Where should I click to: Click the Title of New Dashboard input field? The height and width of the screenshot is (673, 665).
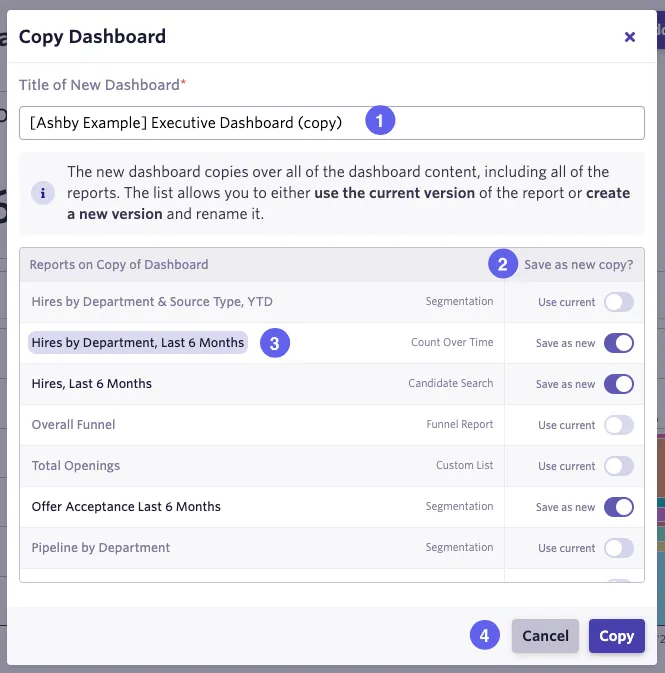(x=331, y=123)
